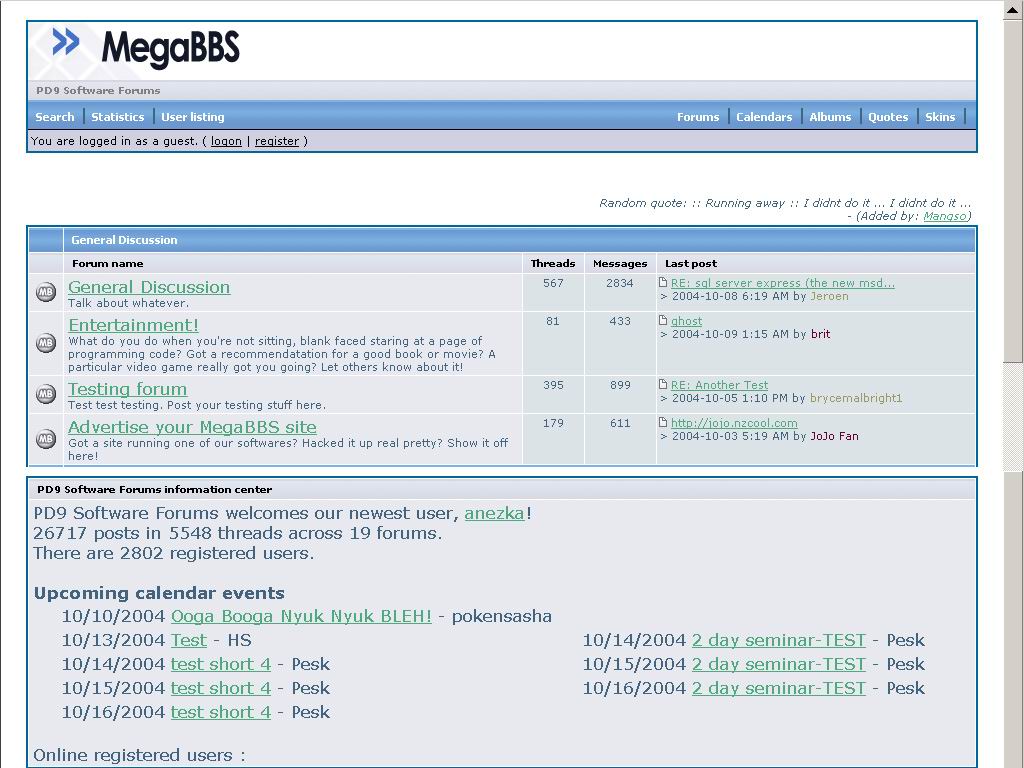Click the register link

tap(277, 141)
